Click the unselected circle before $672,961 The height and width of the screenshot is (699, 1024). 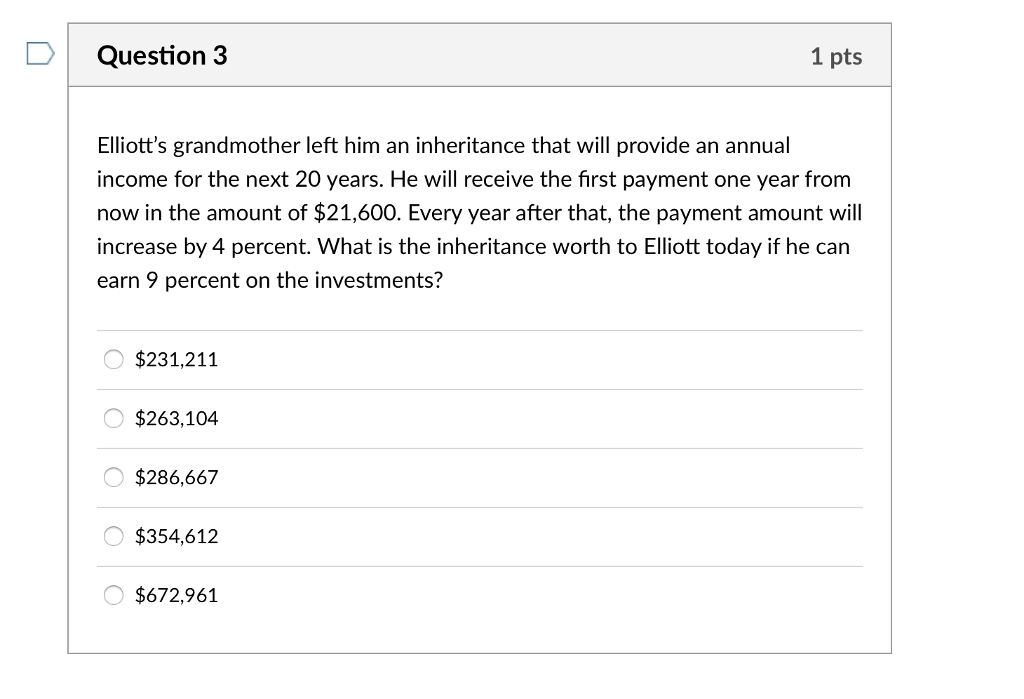[x=113, y=596]
